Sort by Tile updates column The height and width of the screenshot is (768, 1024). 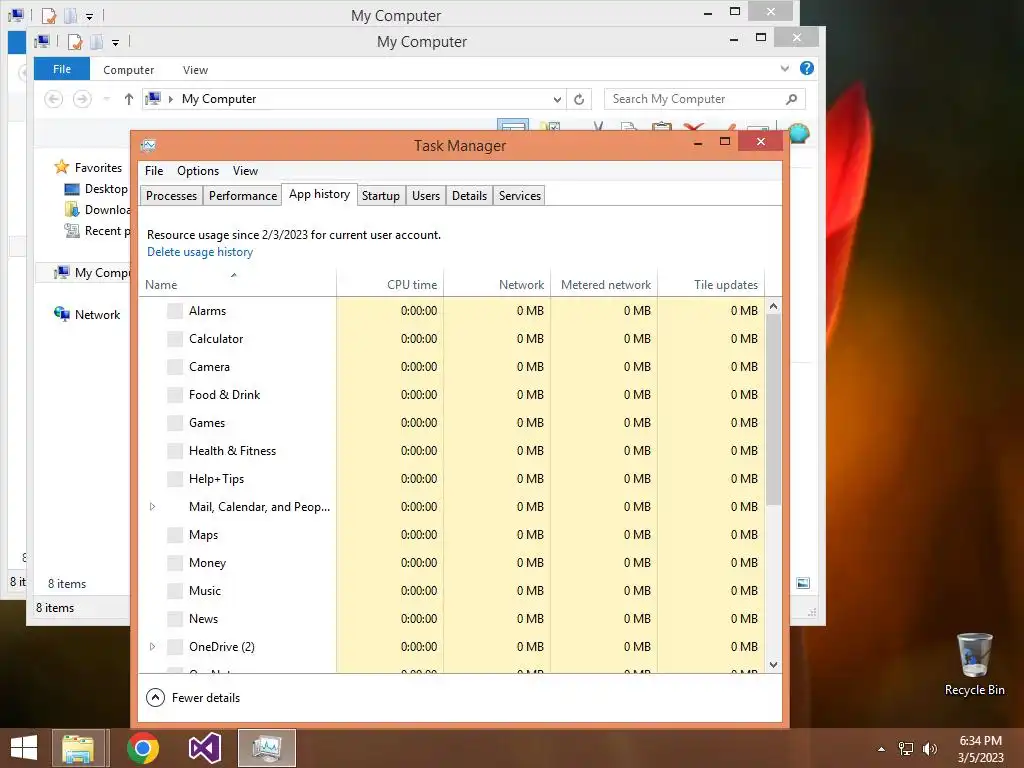click(711, 283)
